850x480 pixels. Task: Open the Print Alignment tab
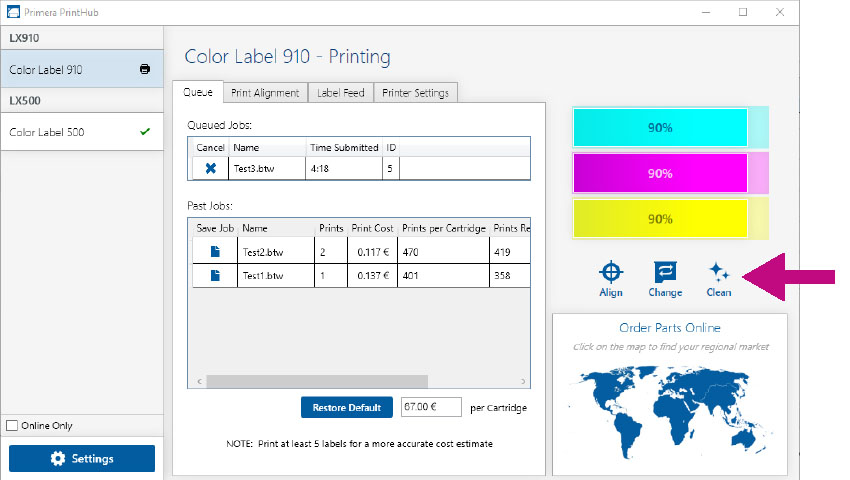click(265, 93)
